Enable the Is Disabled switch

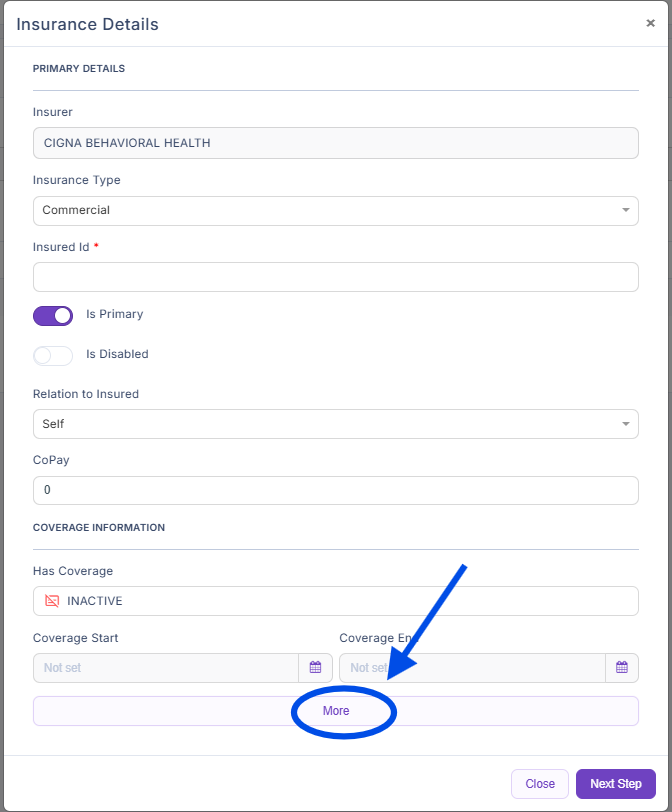[x=53, y=355]
